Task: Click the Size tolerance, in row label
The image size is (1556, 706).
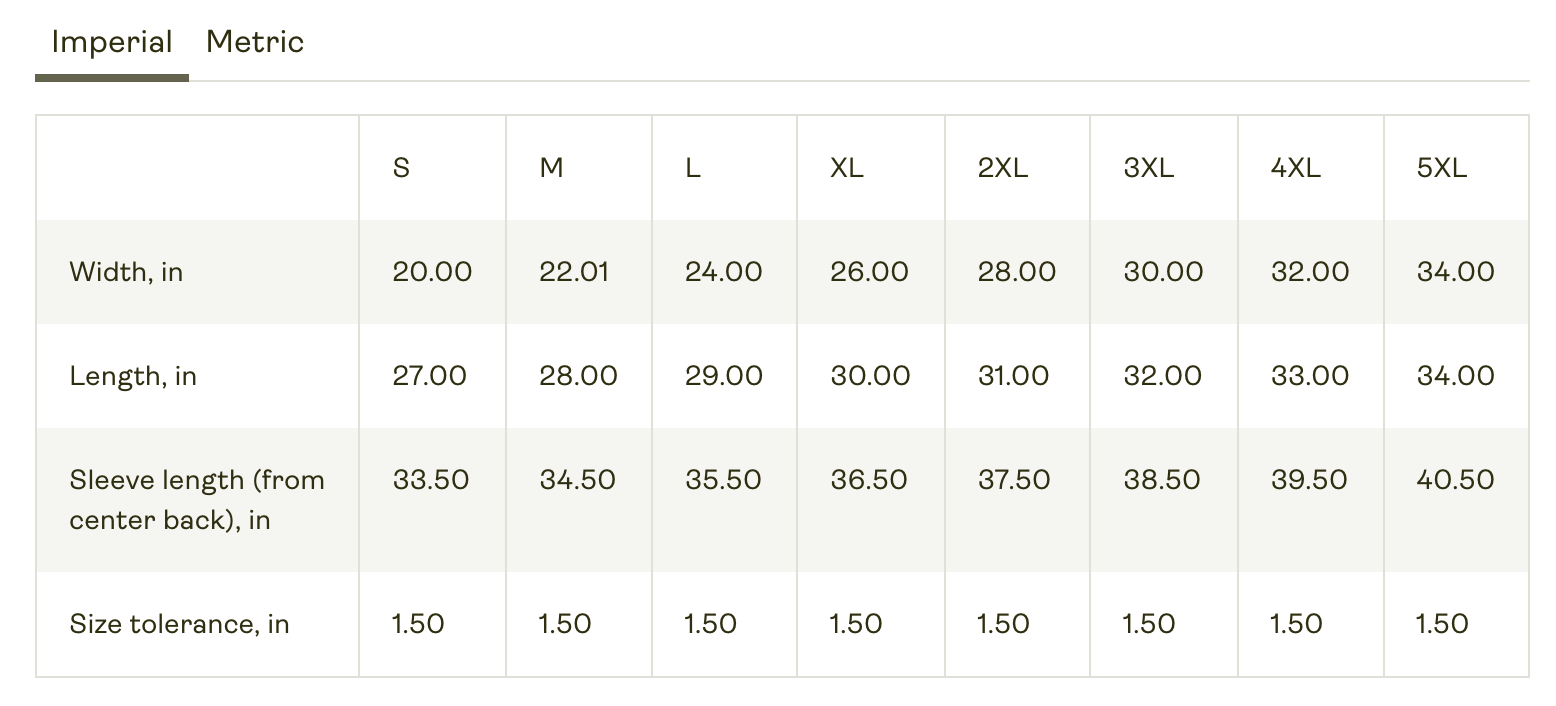Action: pyautogui.click(x=179, y=624)
